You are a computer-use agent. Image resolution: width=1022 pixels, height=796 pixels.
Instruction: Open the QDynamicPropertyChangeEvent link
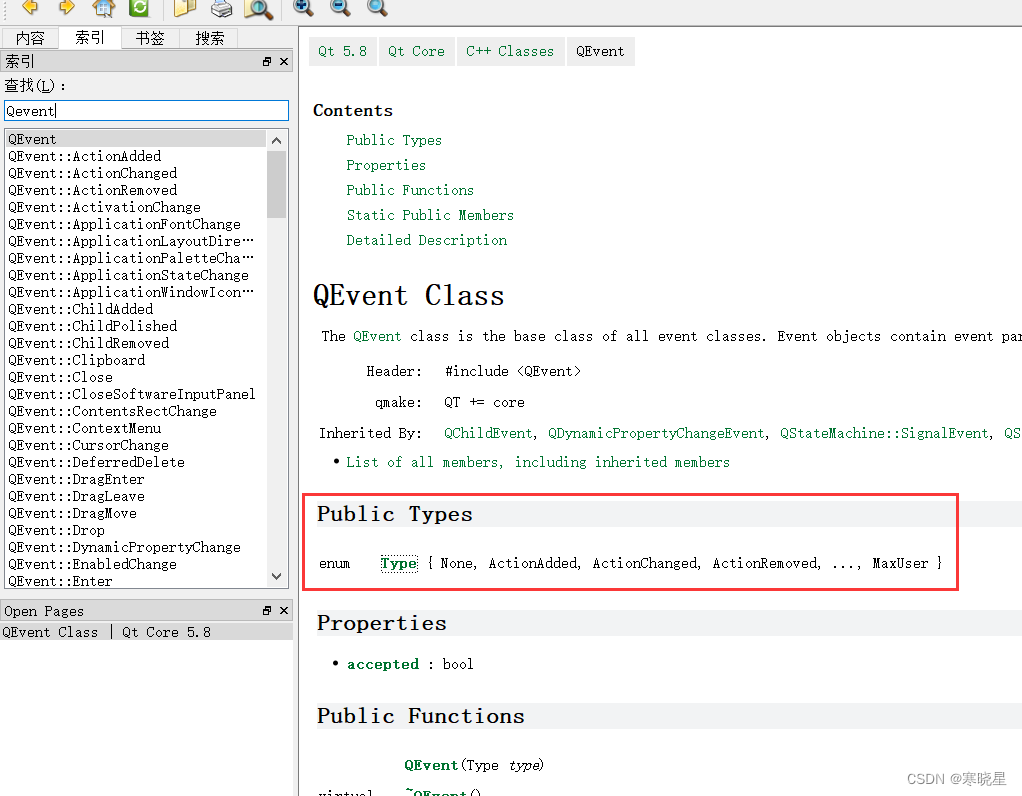click(656, 434)
